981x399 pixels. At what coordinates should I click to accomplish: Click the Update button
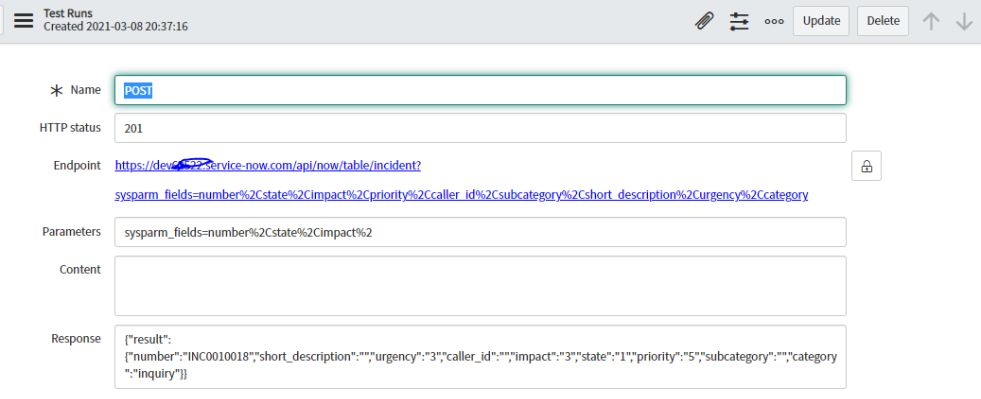tap(821, 21)
